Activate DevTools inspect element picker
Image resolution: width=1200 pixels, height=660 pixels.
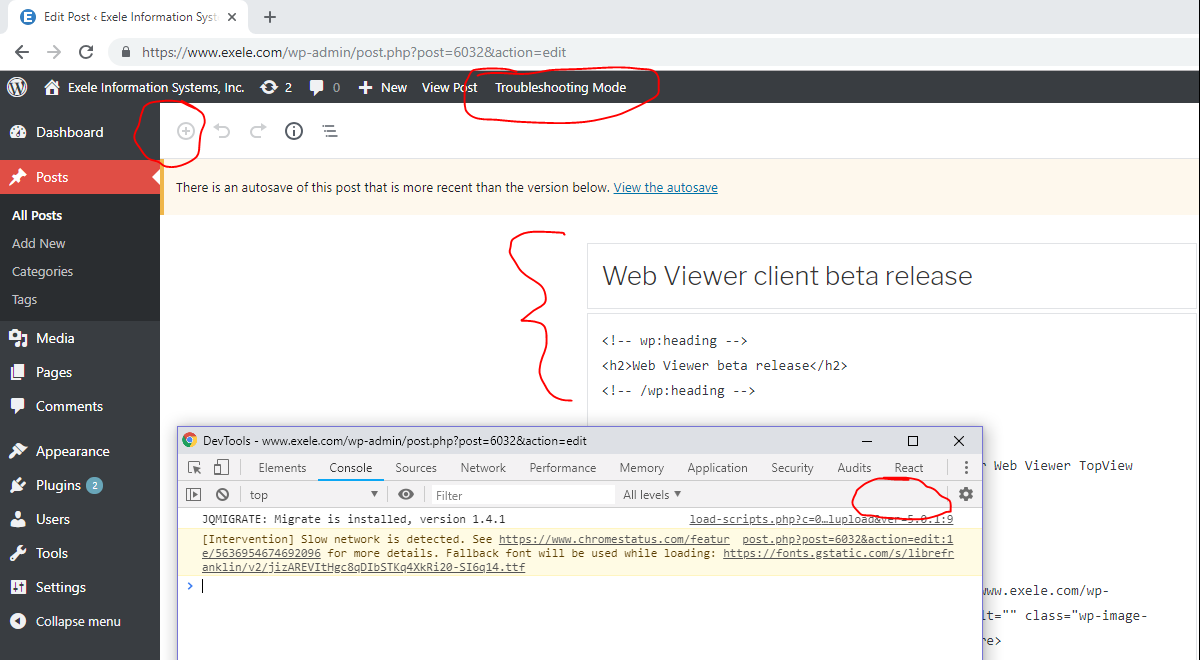tap(195, 467)
